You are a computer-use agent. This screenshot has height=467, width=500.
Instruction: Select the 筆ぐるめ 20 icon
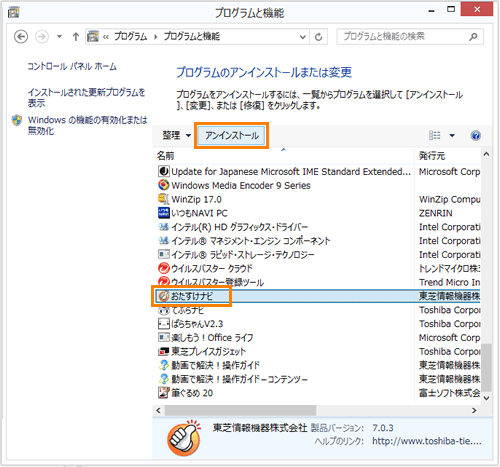pyautogui.click(x=163, y=393)
